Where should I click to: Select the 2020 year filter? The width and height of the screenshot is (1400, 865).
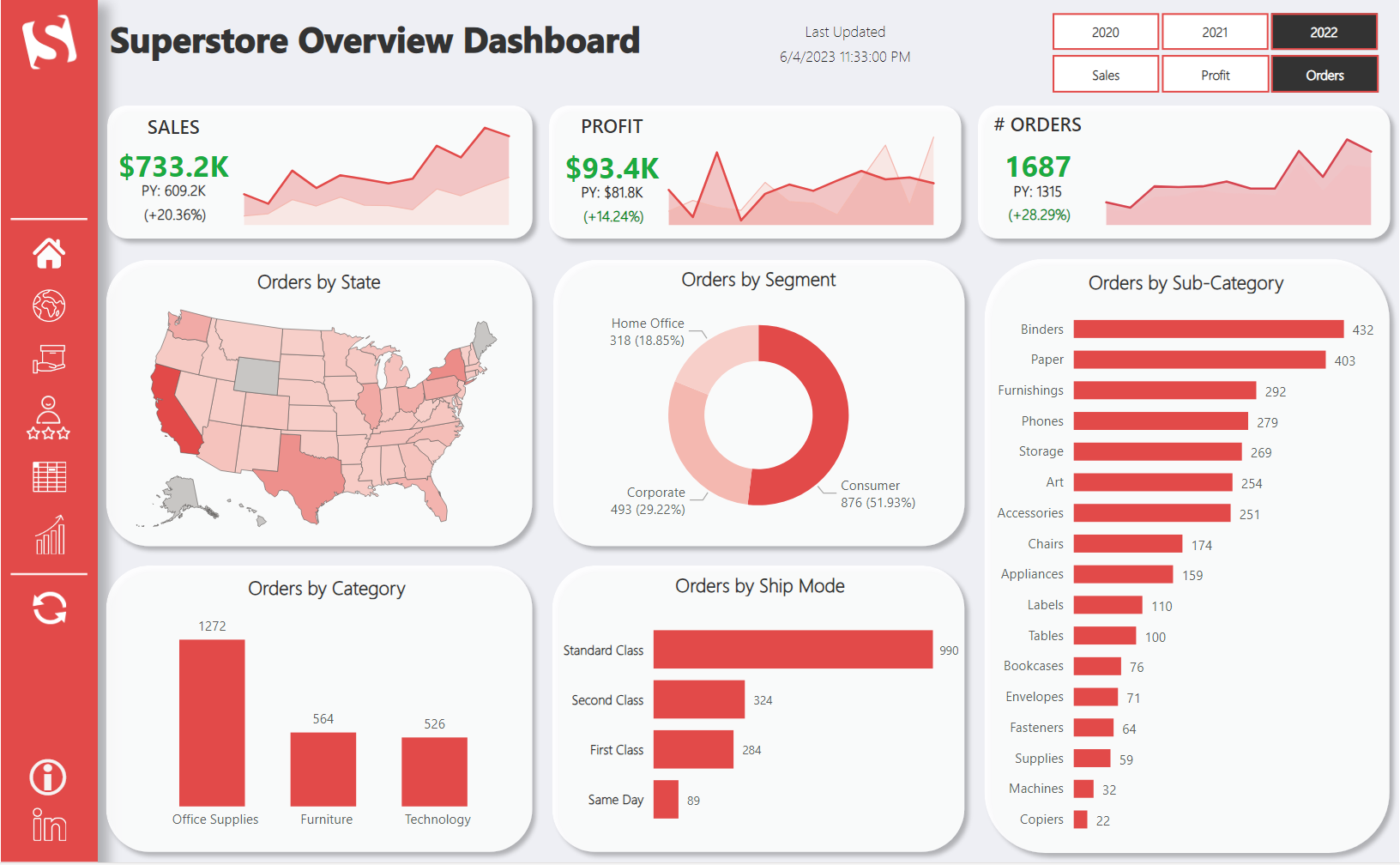click(1105, 33)
